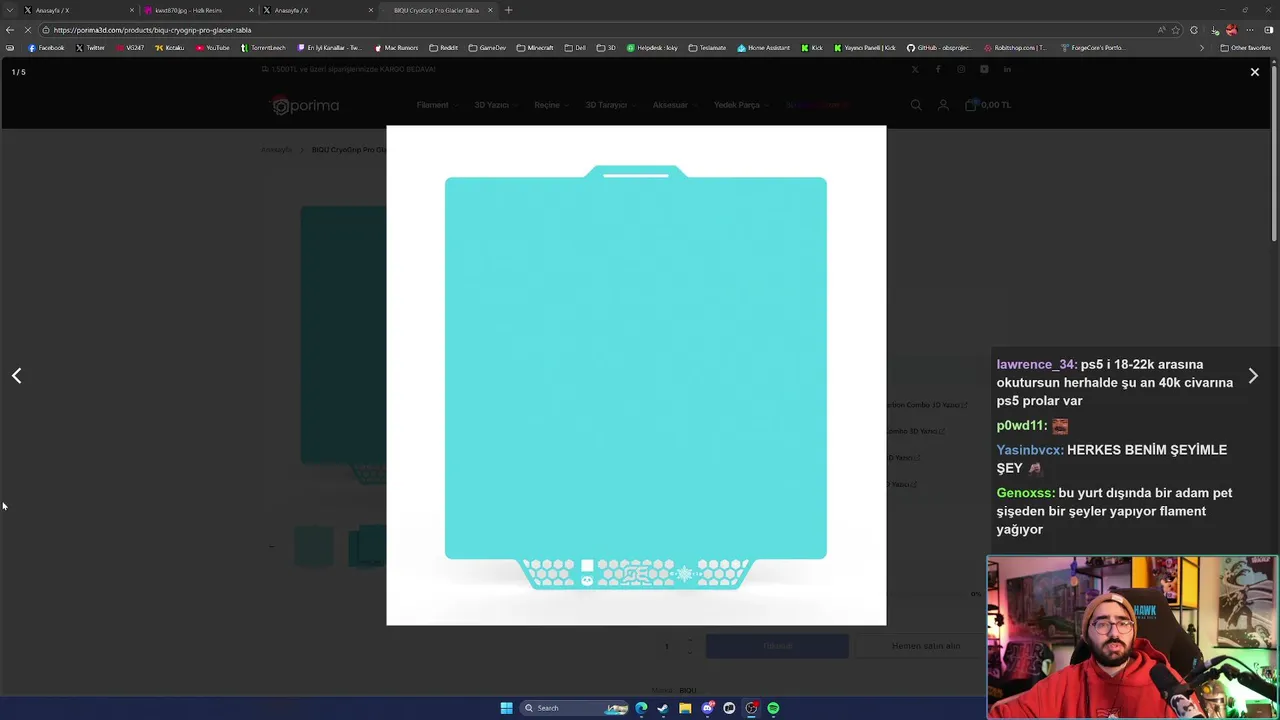
Task: Stop loading the page
Action: (x=28, y=30)
